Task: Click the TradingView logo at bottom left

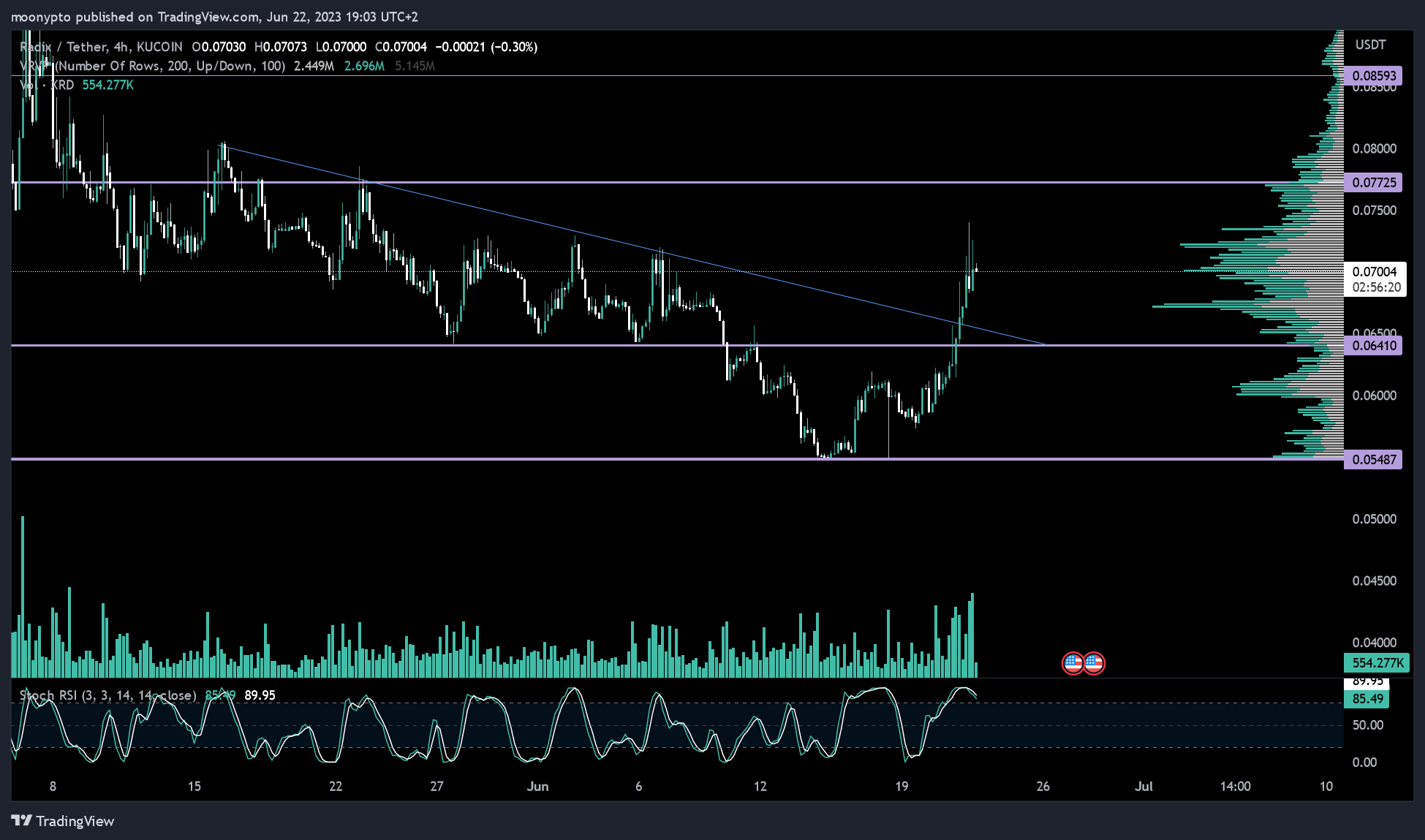Action: pyautogui.click(x=63, y=821)
